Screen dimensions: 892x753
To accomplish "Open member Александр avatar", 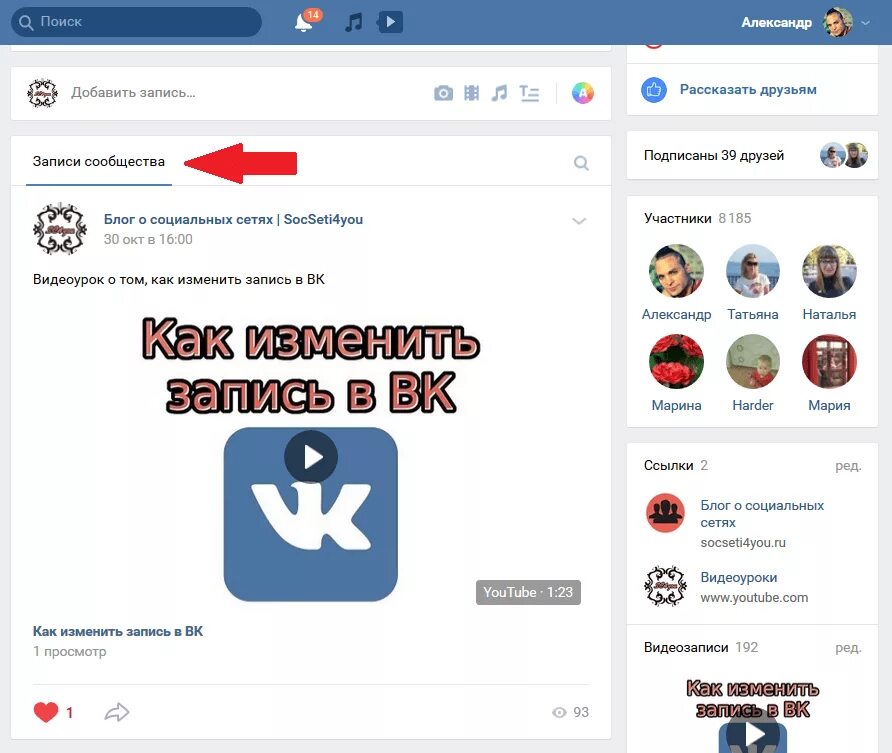I will pyautogui.click(x=676, y=271).
